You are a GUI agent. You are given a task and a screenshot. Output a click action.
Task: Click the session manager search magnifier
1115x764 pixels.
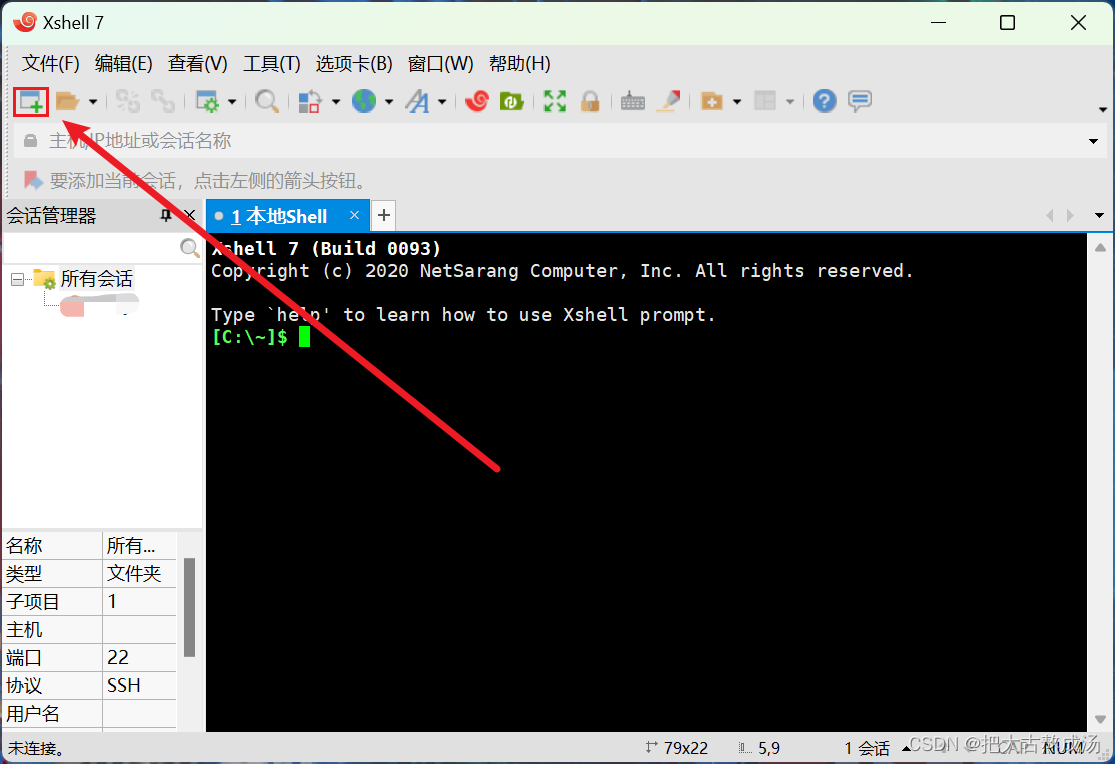coord(189,248)
